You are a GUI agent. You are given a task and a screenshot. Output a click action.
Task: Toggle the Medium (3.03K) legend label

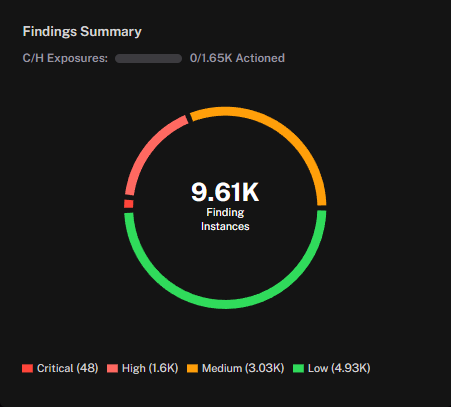(x=243, y=368)
